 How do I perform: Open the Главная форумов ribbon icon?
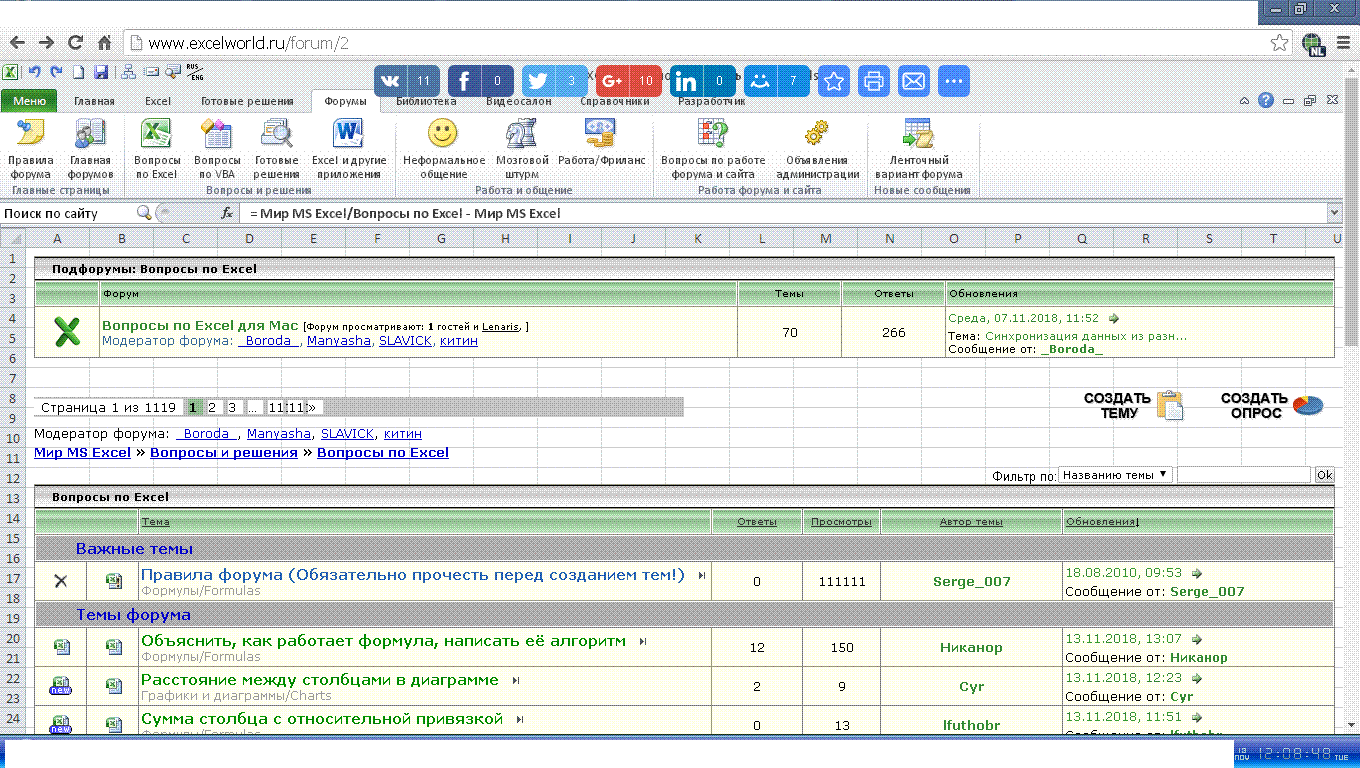tap(90, 133)
